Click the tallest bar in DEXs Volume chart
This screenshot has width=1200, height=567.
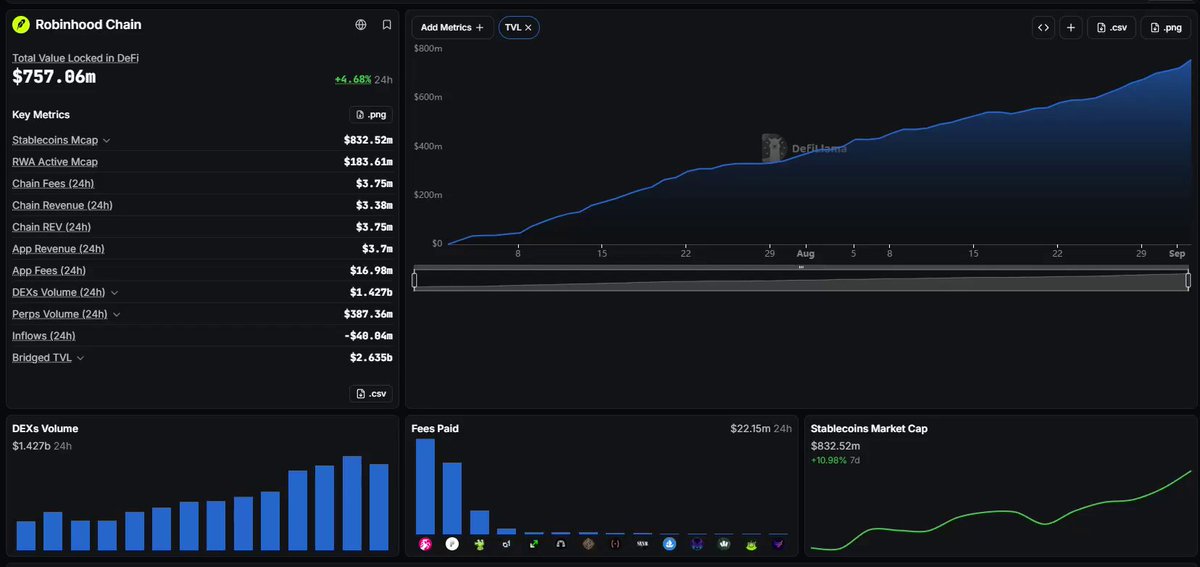click(352, 503)
